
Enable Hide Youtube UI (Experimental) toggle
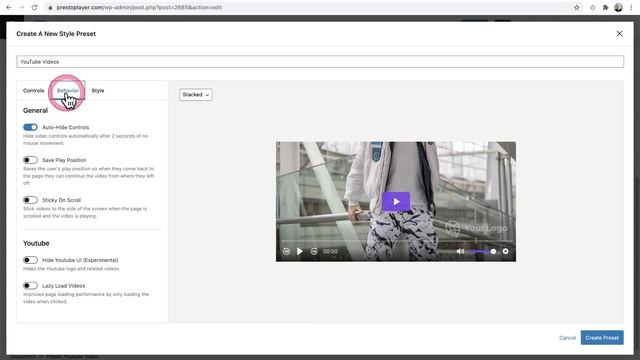[x=30, y=260]
